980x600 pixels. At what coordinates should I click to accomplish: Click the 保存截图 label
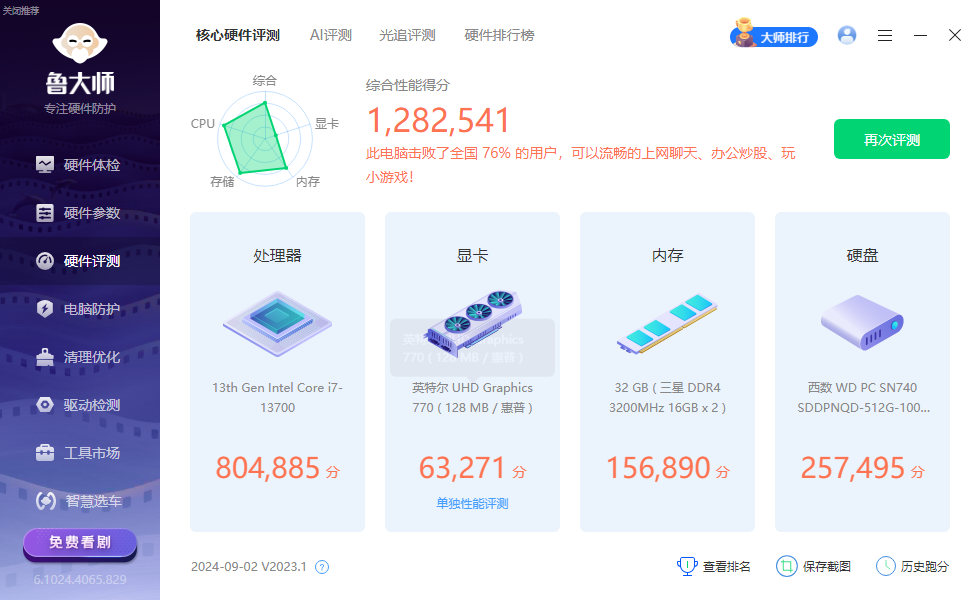pyautogui.click(x=826, y=567)
